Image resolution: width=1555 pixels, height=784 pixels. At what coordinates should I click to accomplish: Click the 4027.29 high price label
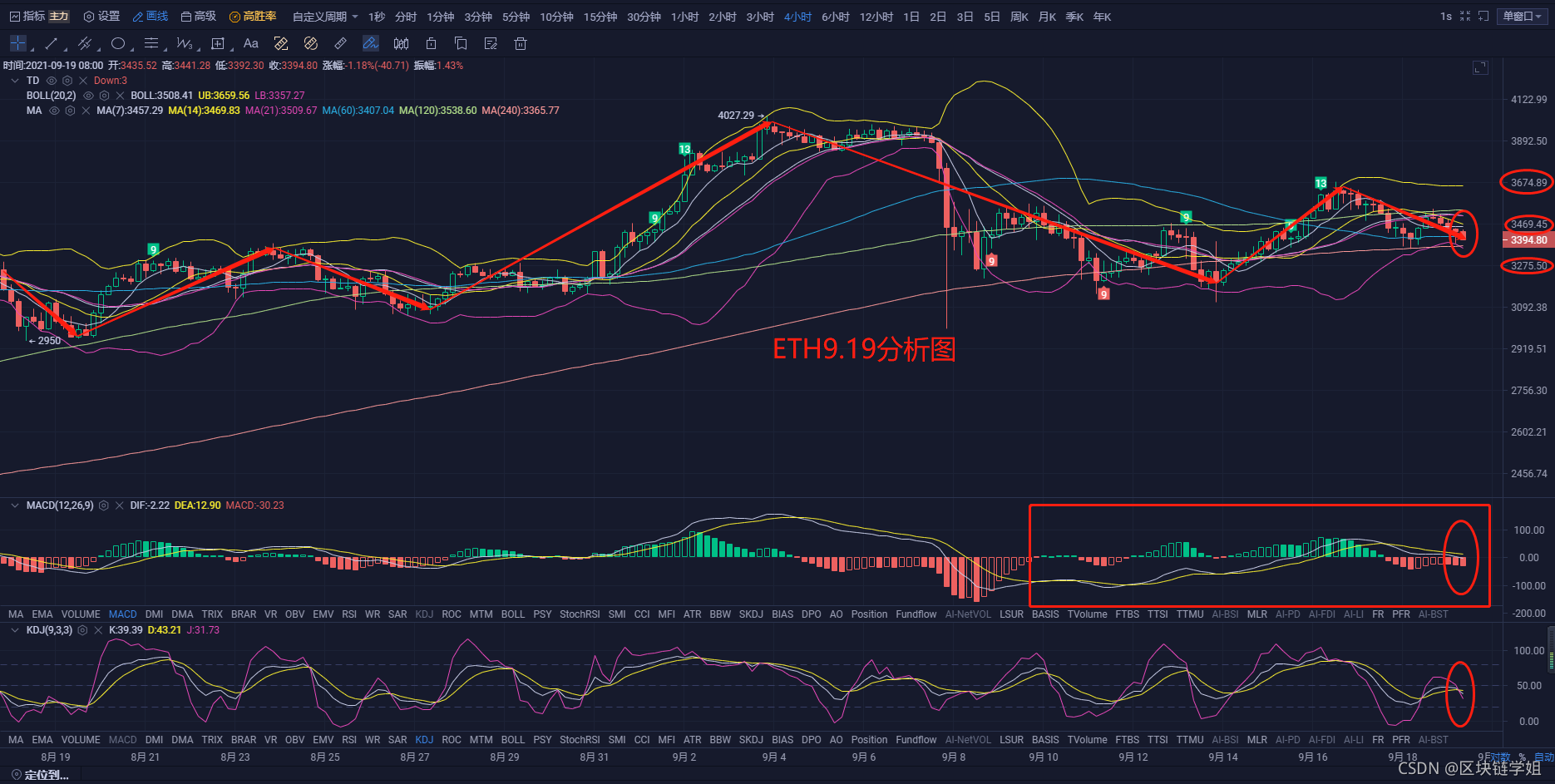736,116
